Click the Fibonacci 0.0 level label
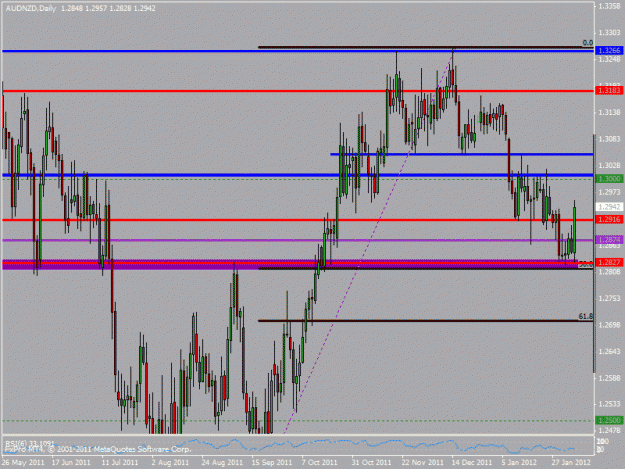Image resolution: width=625 pixels, height=469 pixels. pyautogui.click(x=588, y=43)
